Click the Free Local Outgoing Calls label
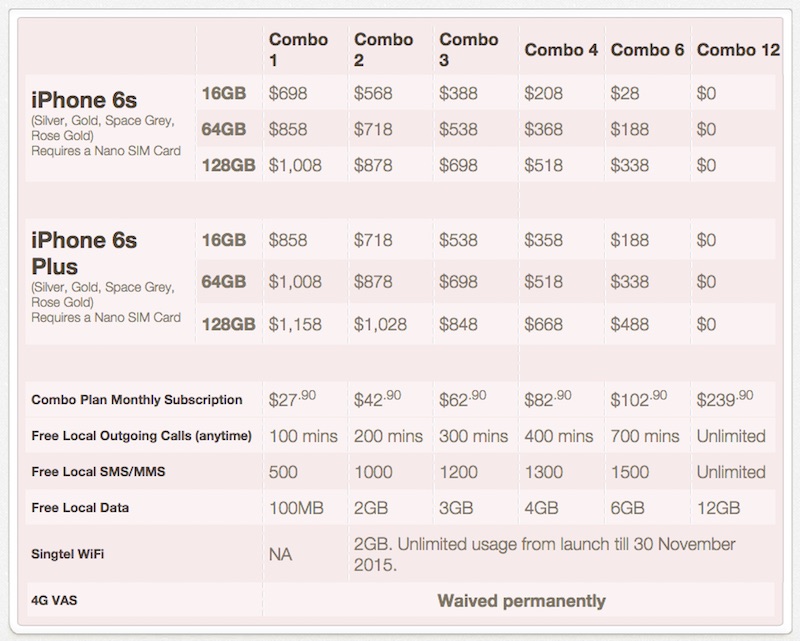 pos(139,436)
